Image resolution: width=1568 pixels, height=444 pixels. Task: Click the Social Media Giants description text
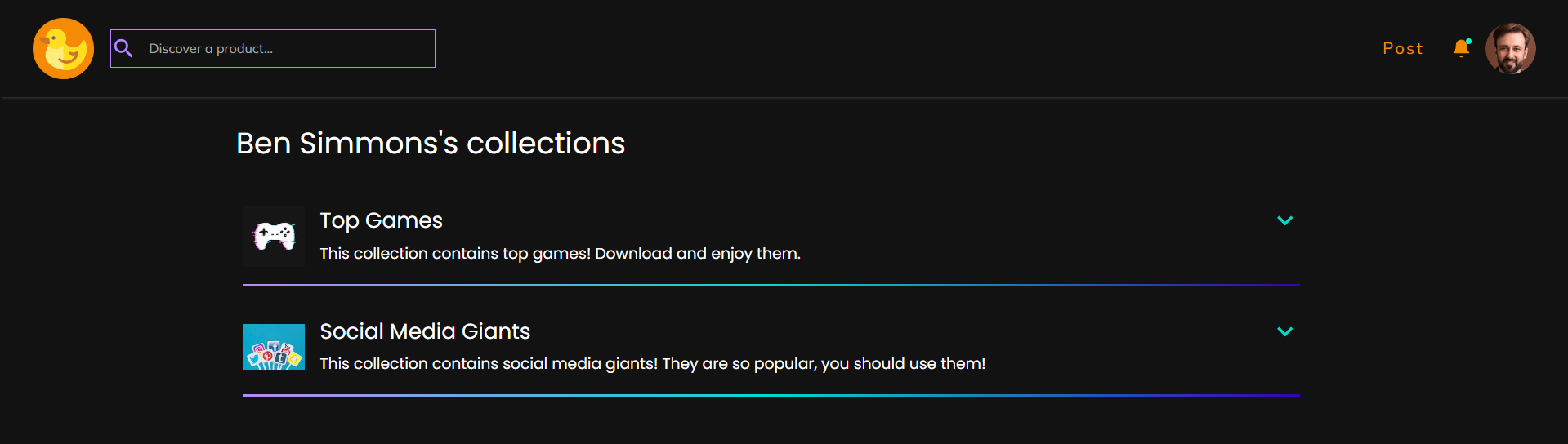(652, 364)
